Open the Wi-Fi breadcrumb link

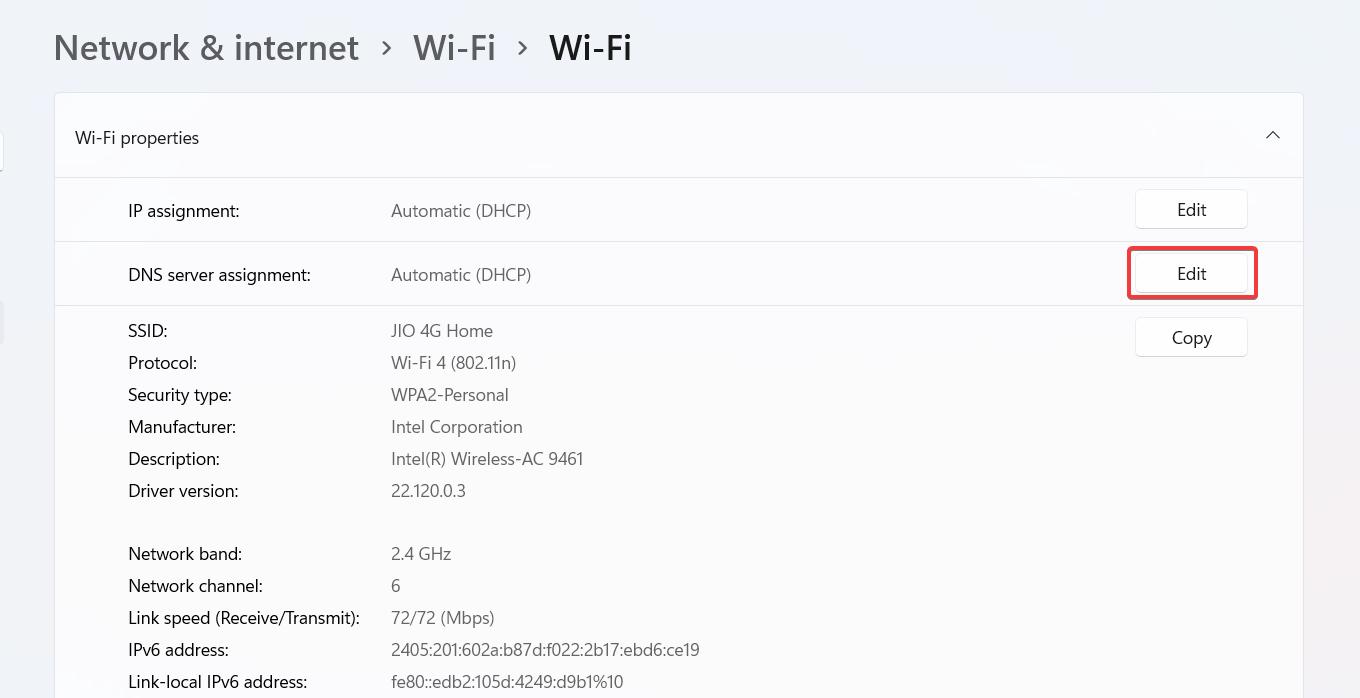(x=454, y=47)
